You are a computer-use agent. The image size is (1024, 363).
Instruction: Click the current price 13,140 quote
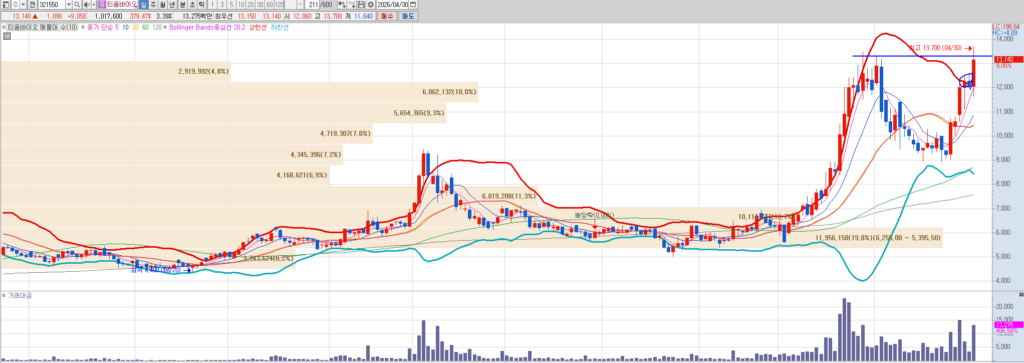pyautogui.click(x=21, y=16)
